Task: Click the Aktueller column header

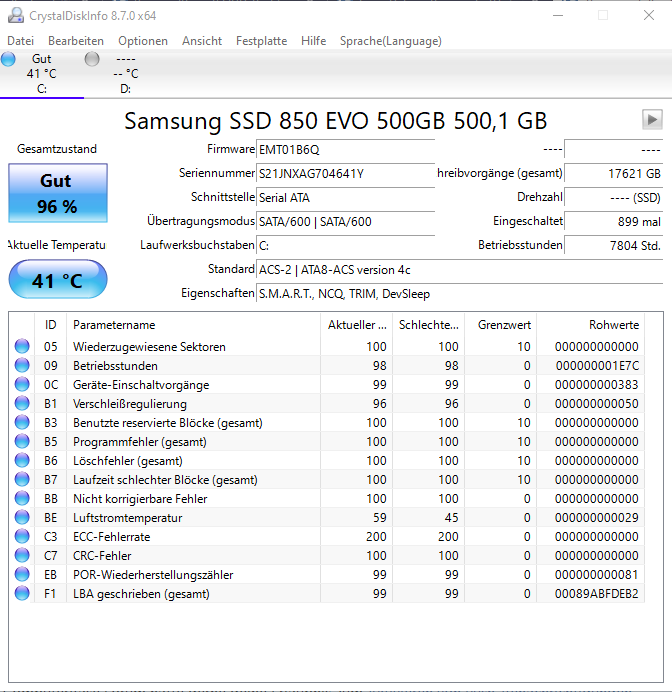Action: pos(357,325)
